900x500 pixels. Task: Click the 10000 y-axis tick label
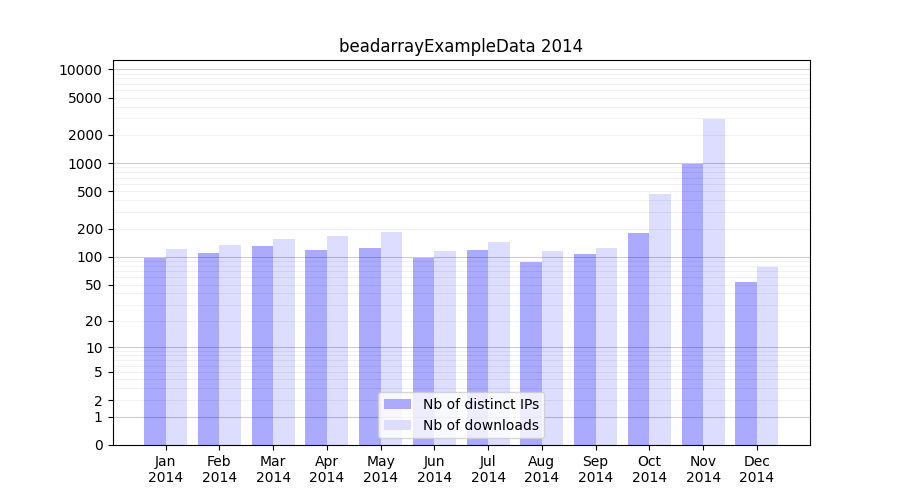tap(80, 70)
